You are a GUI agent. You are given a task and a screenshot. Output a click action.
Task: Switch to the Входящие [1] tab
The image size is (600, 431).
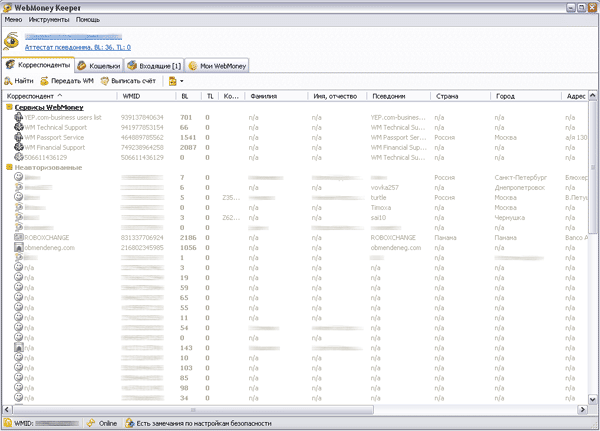(154, 66)
